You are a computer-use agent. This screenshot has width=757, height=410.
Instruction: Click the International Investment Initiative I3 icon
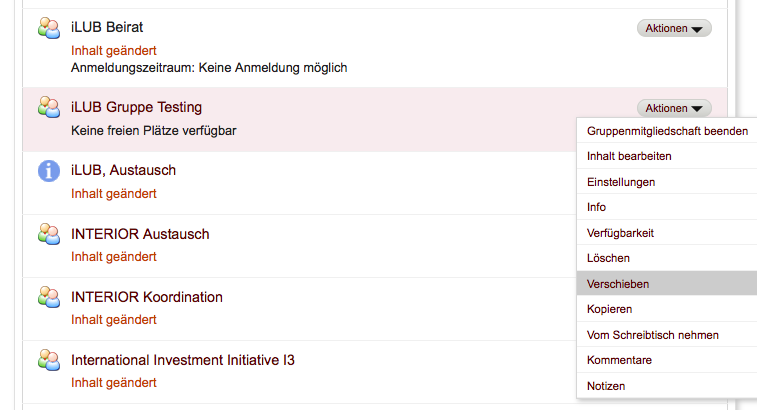coord(49,360)
